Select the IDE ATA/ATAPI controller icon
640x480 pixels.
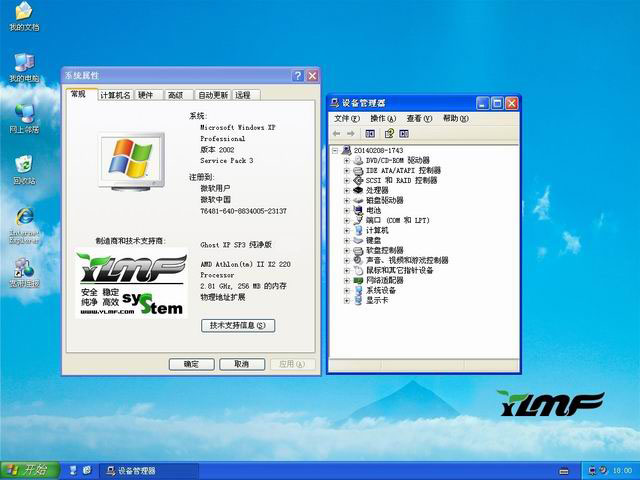pyautogui.click(x=358, y=170)
